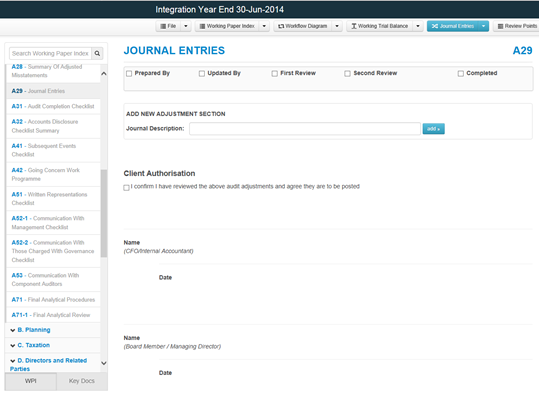The image size is (540, 393).
Task: Tick the client authorisation confirmation checkbox
Action: (x=126, y=187)
